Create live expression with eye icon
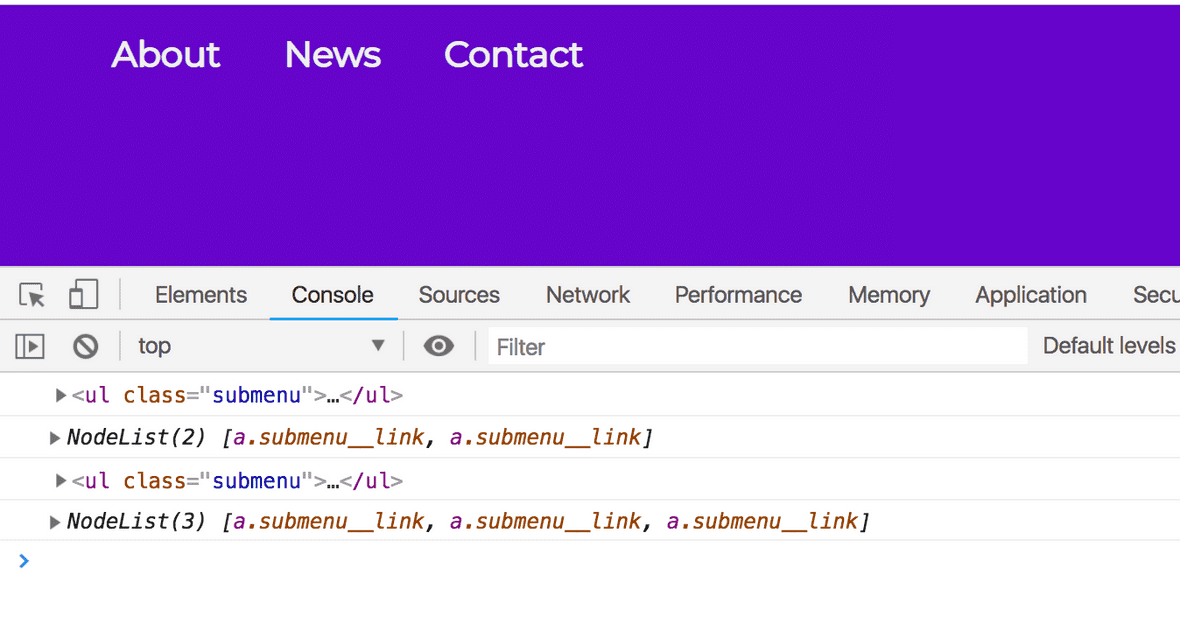 click(x=439, y=346)
